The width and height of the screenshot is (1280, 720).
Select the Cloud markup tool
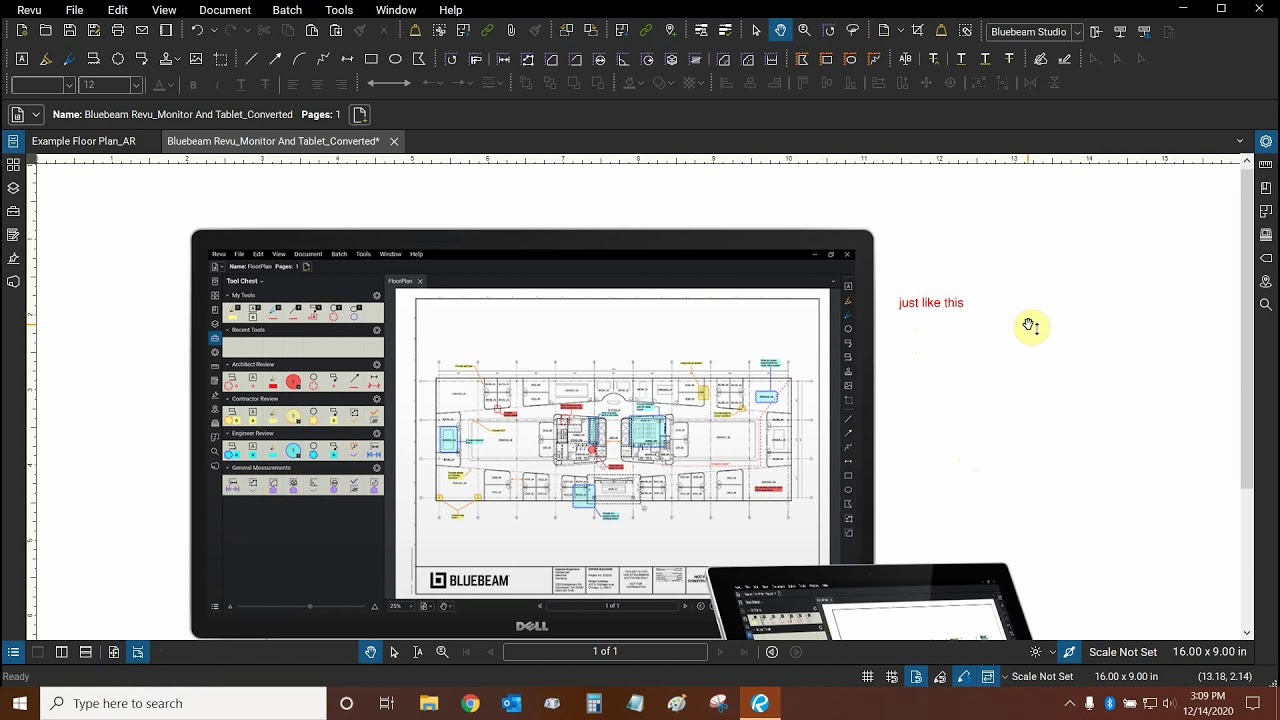(x=118, y=59)
